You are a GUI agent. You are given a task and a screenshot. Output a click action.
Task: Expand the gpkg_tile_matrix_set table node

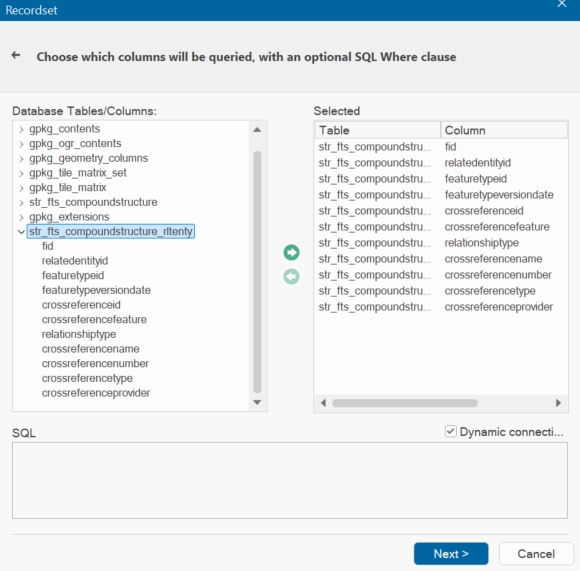[x=21, y=173]
